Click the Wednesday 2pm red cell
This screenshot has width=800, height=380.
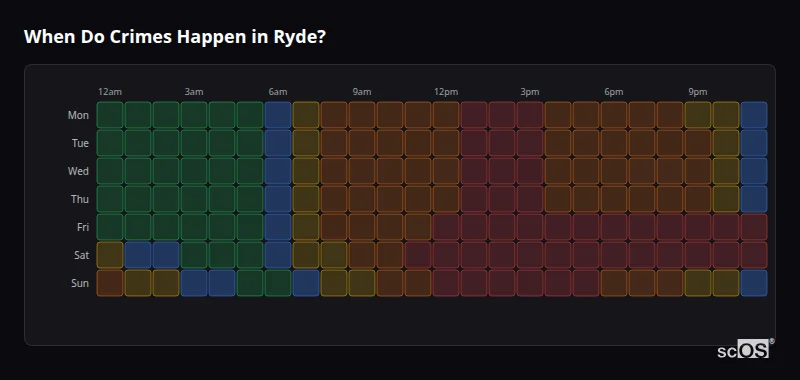[502, 171]
